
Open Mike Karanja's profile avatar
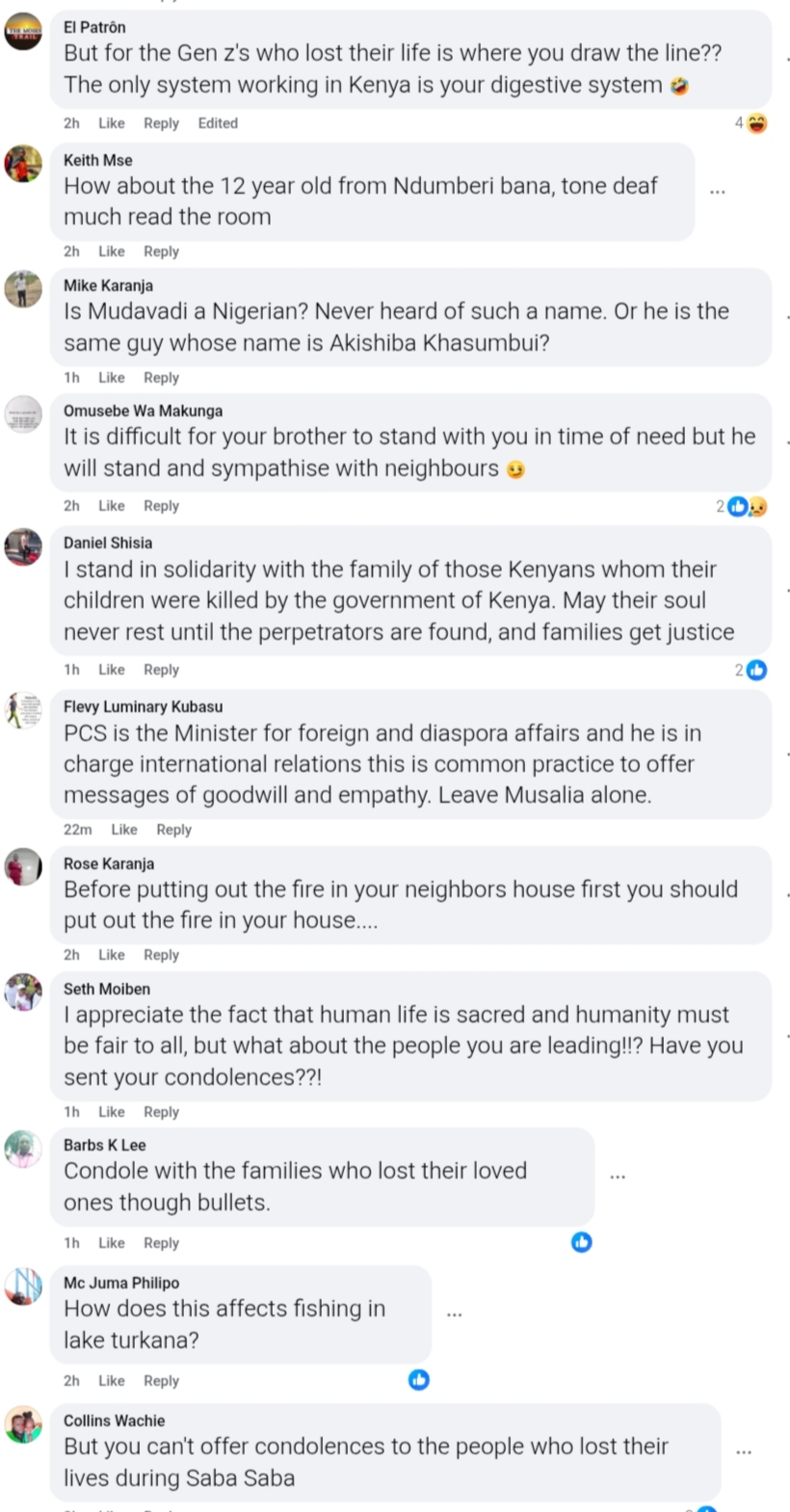click(x=24, y=288)
